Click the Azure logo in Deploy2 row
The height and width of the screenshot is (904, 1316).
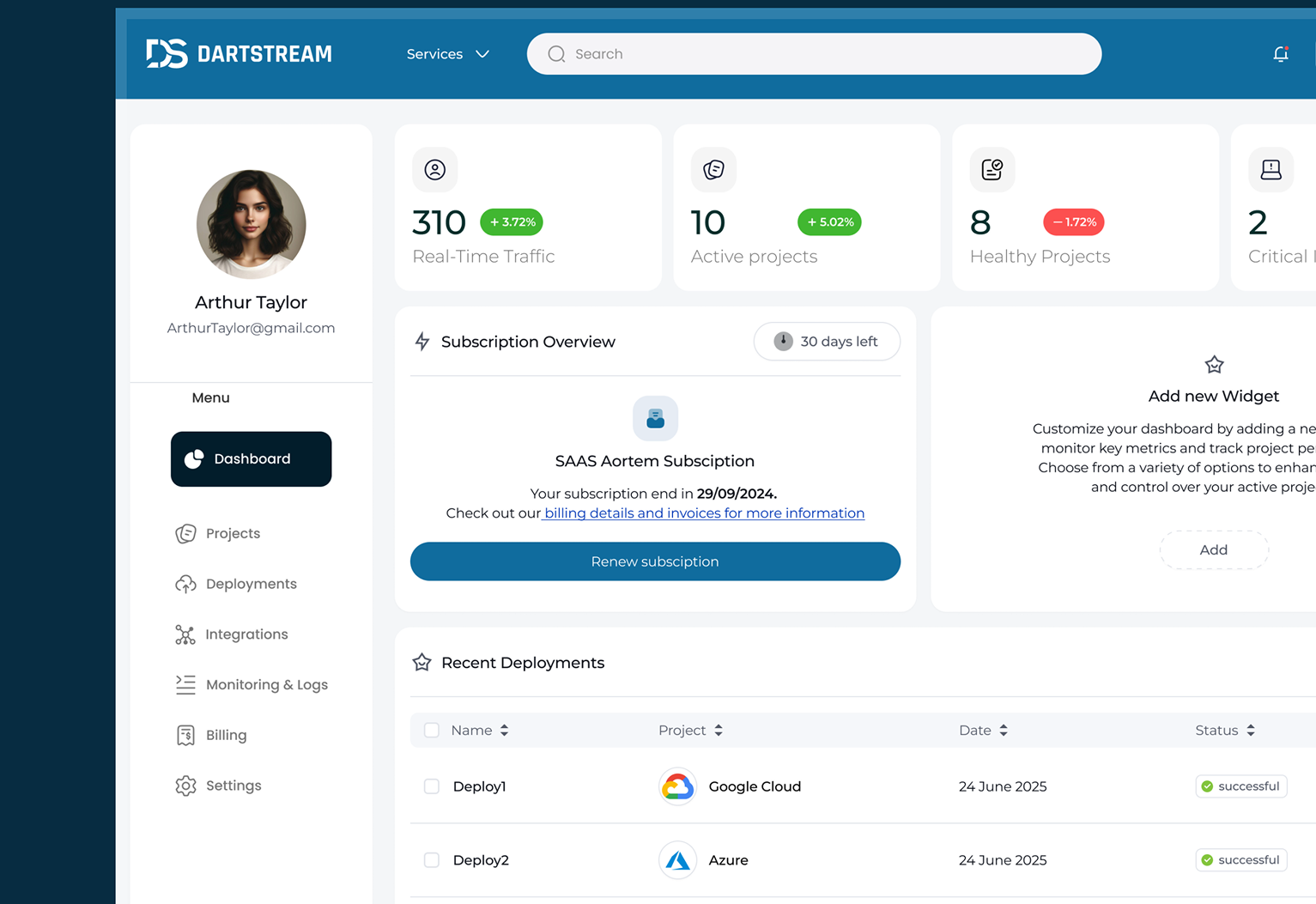(677, 860)
